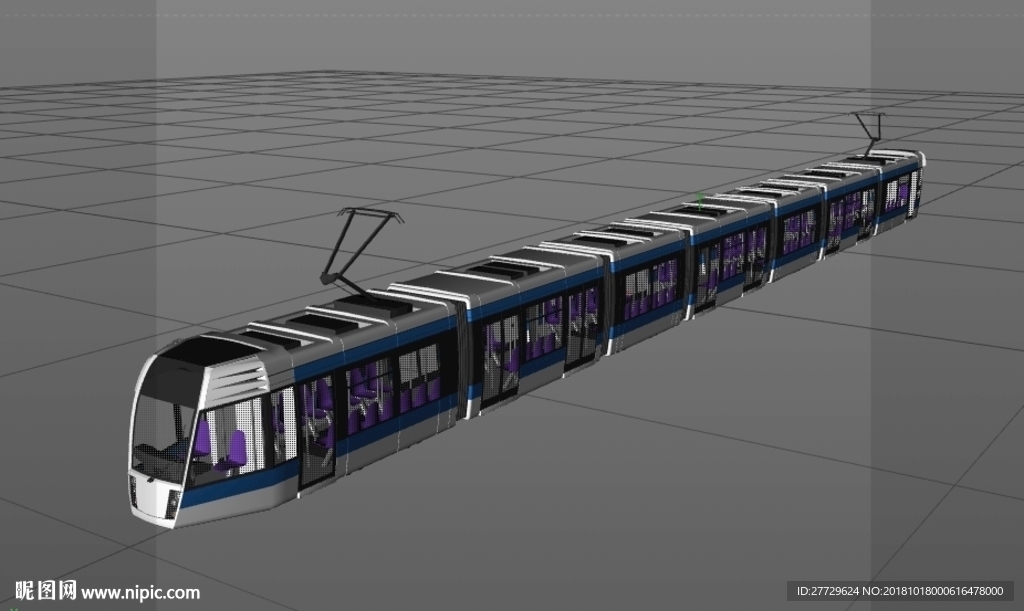Select the rear pantograph at the far end

pyautogui.click(x=871, y=135)
